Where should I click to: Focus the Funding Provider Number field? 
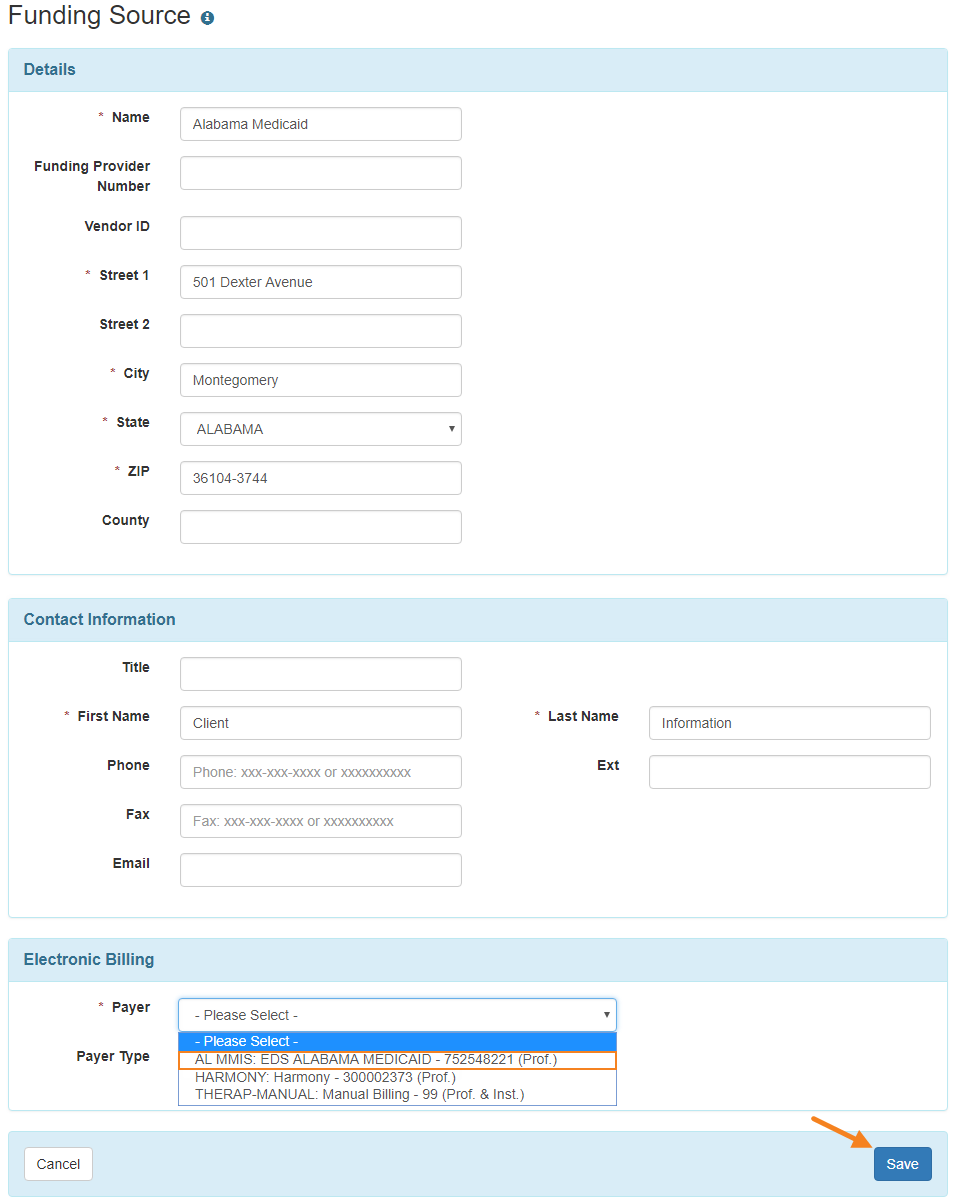click(320, 173)
